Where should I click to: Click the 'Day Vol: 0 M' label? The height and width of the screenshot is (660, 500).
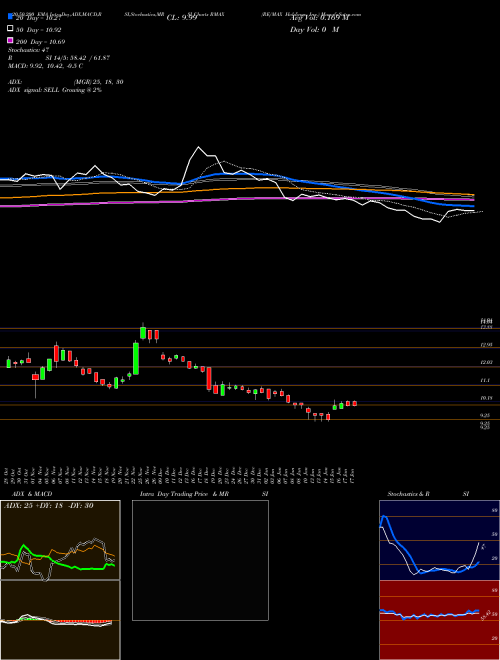click(314, 29)
